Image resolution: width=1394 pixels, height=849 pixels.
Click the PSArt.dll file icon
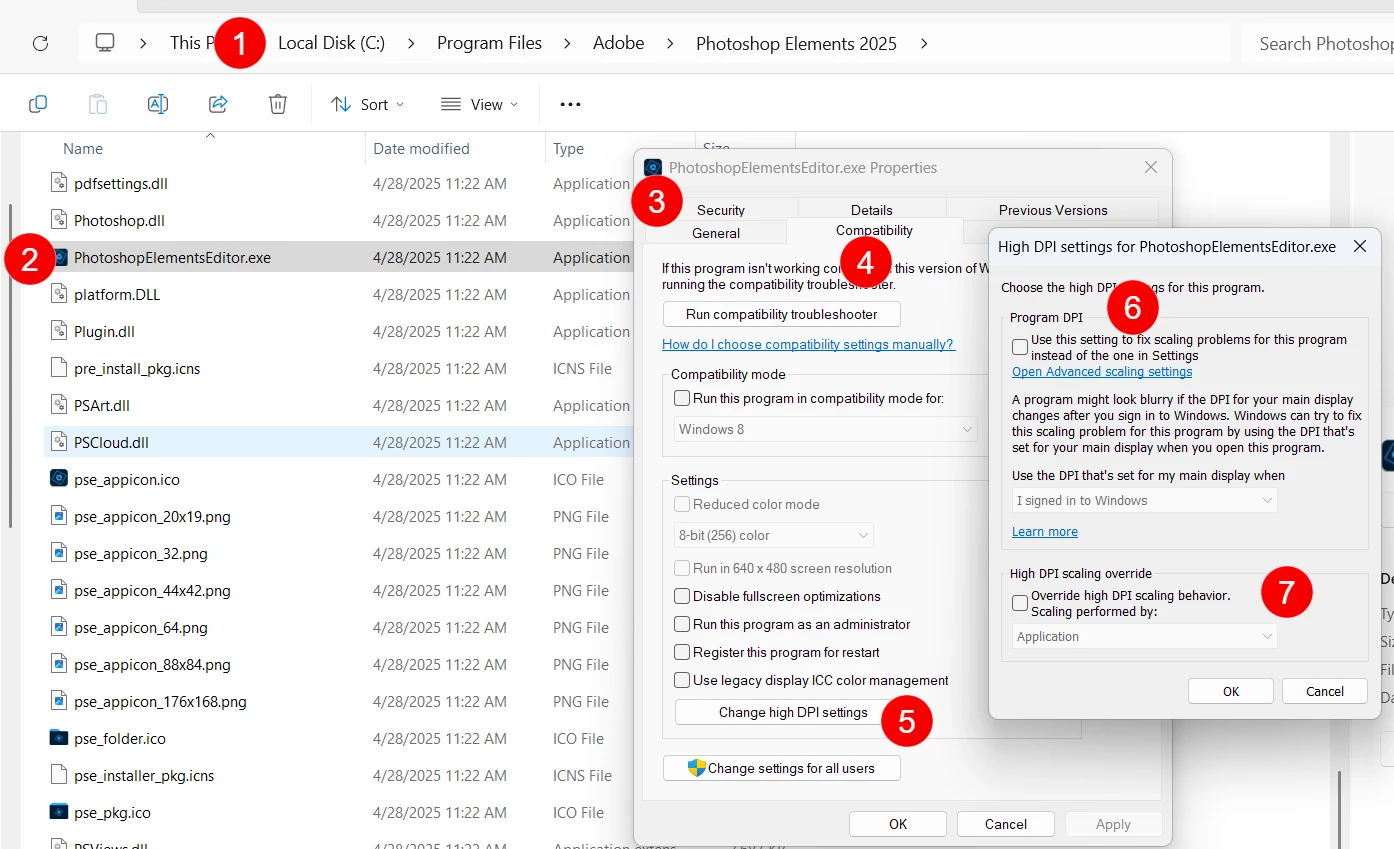tap(59, 405)
